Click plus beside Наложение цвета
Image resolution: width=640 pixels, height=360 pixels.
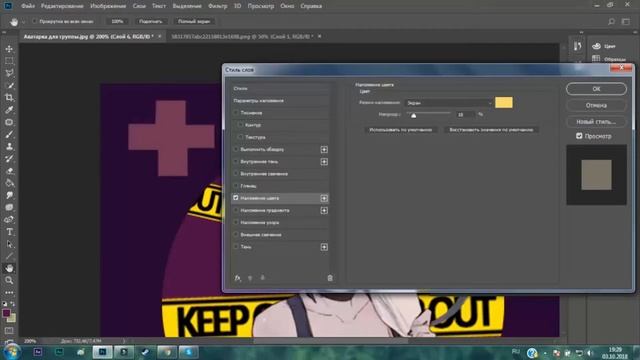(x=324, y=198)
